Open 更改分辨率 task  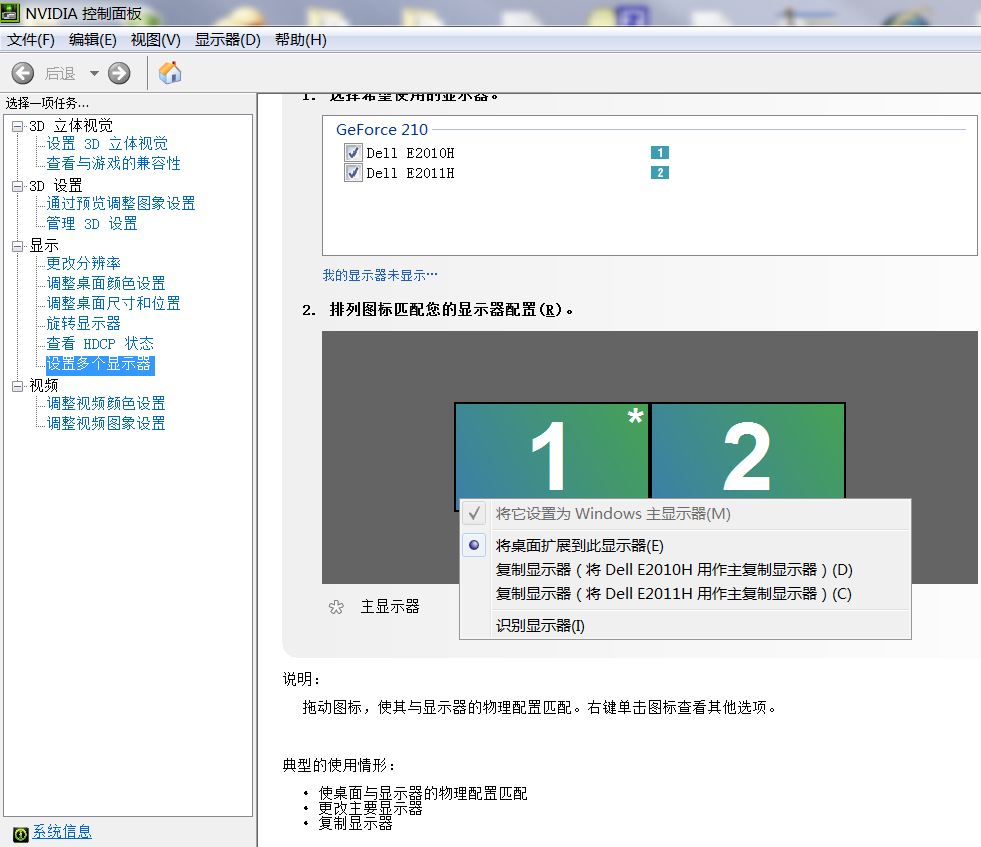click(83, 264)
